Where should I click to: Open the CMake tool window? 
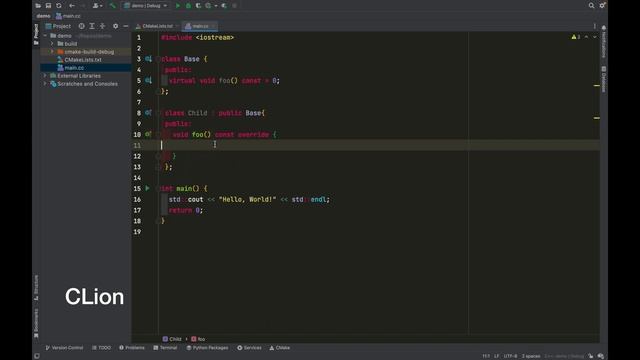tap(280, 348)
